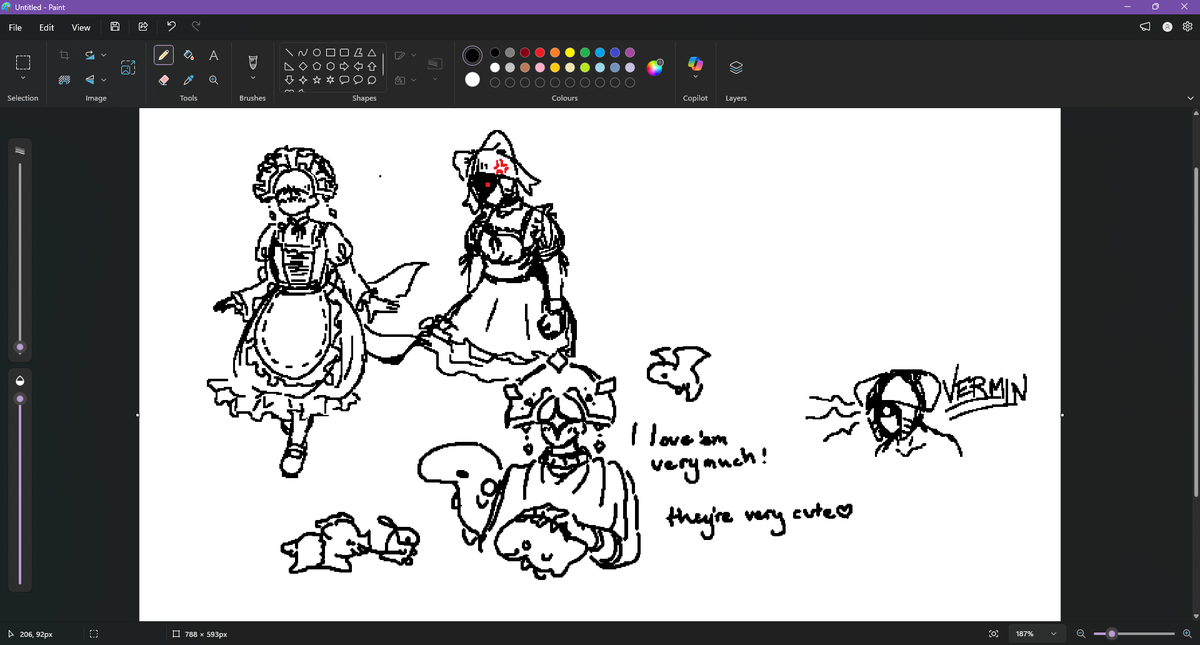The height and width of the screenshot is (645, 1200).
Task: Undo the last stroke
Action: [x=171, y=27]
